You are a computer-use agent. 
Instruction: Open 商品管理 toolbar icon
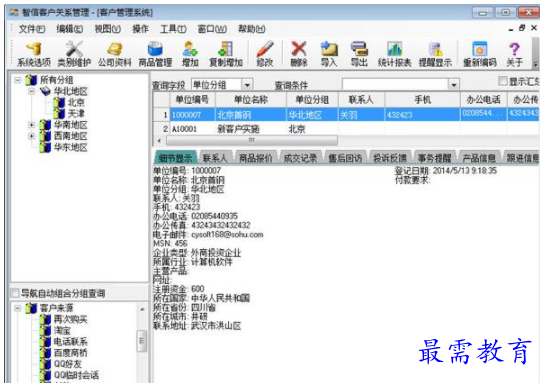(155, 54)
